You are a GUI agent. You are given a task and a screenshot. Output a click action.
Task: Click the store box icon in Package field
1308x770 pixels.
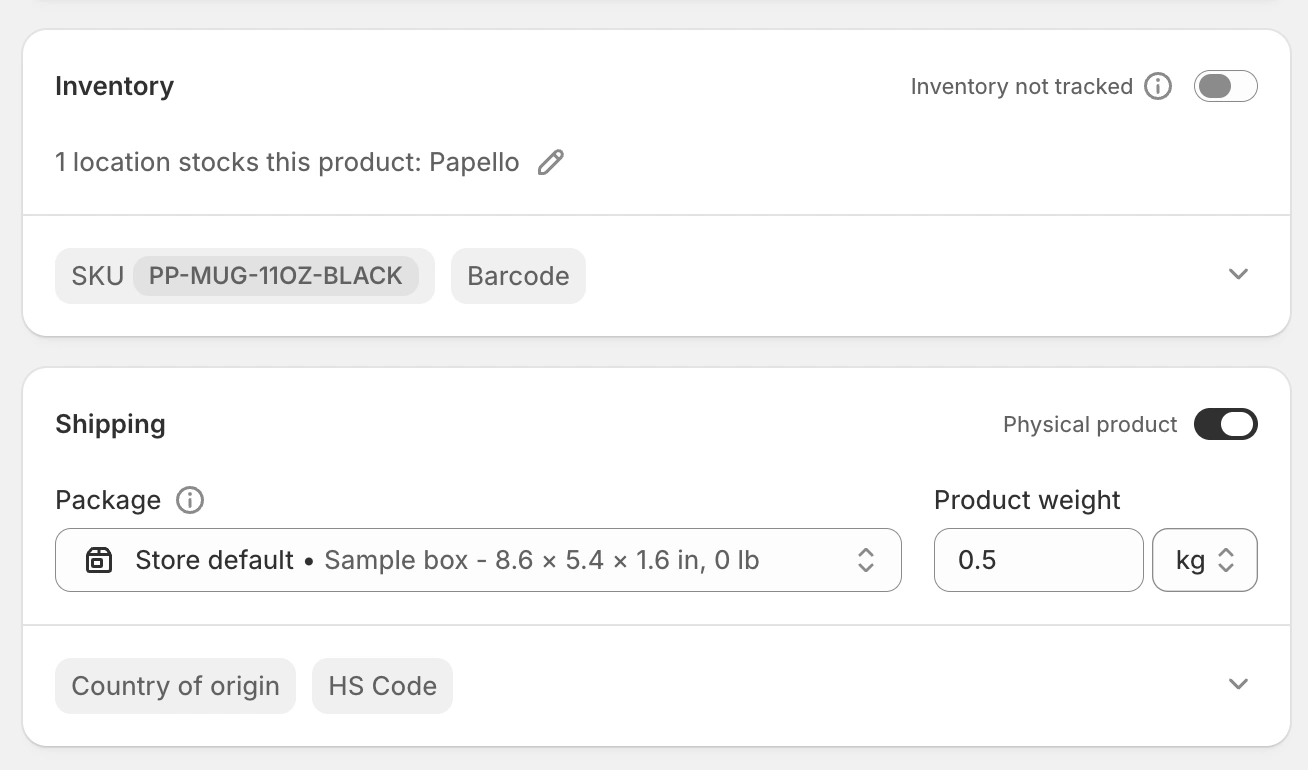click(98, 560)
